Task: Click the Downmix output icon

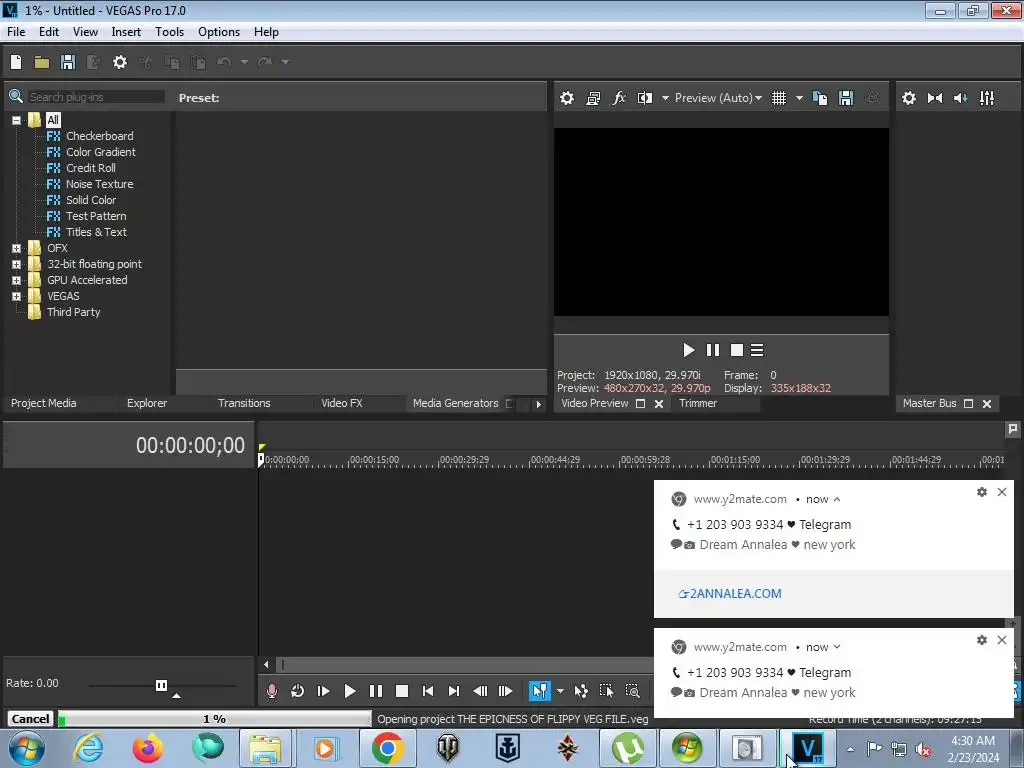Action: 935,98
